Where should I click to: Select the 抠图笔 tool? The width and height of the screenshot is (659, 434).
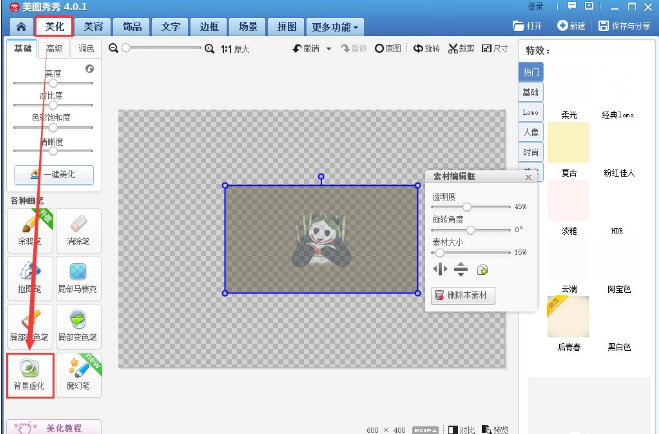coord(30,278)
